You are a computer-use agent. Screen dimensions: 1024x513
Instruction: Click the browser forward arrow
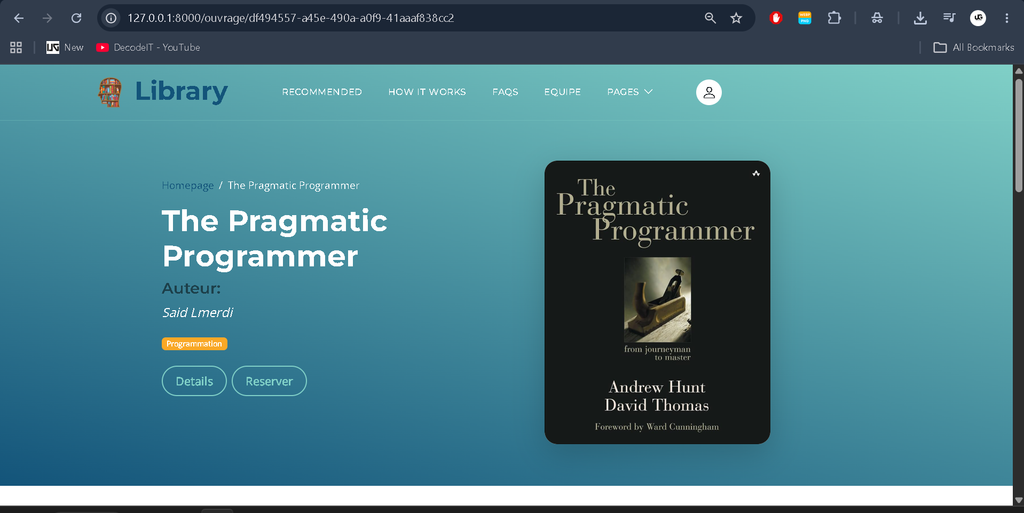coord(47,18)
